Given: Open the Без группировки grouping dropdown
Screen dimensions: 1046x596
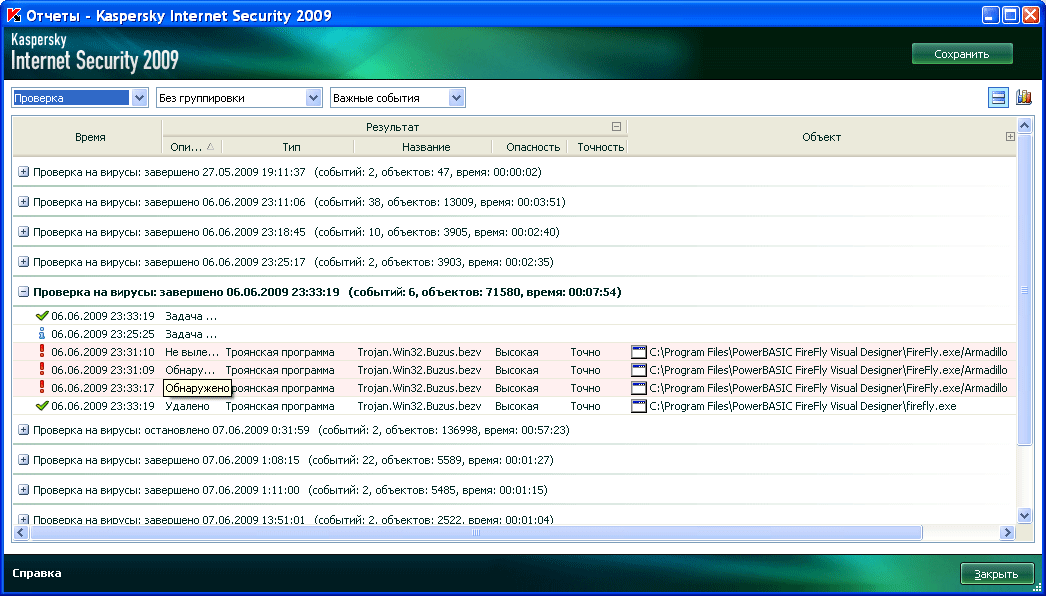Looking at the screenshot, I should coord(314,98).
